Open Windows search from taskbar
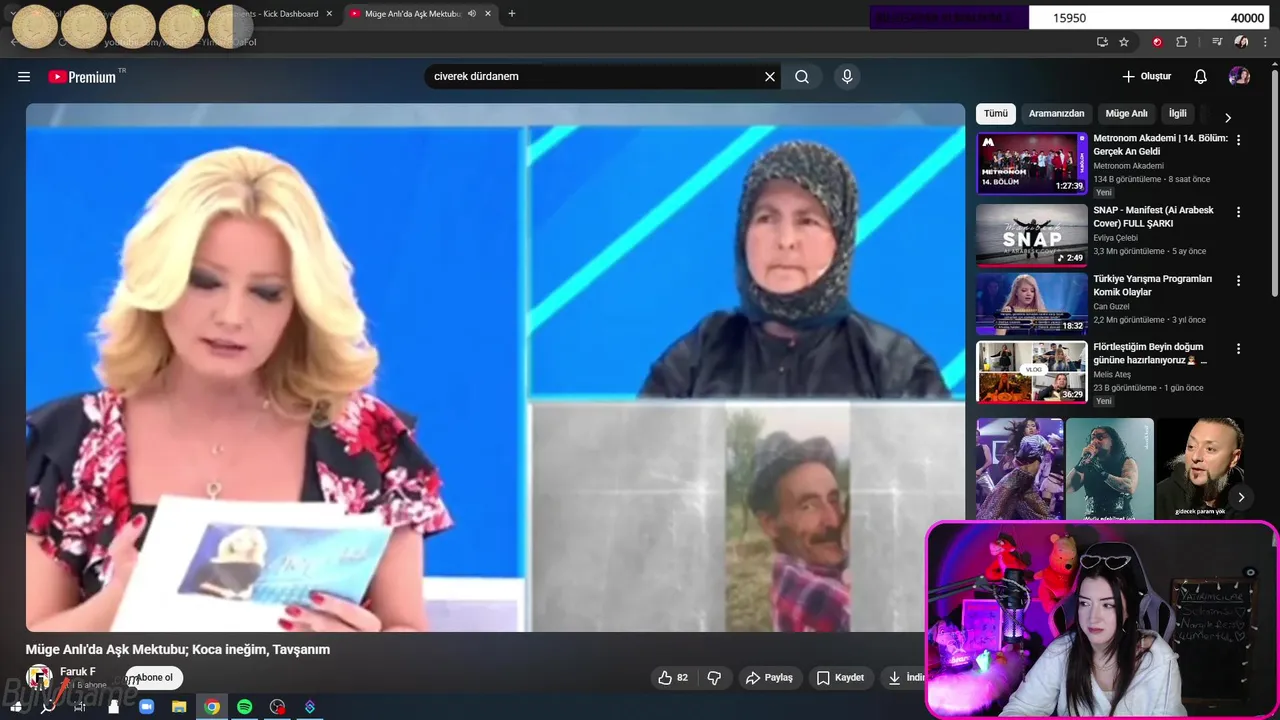The height and width of the screenshot is (720, 1280). pos(48,707)
